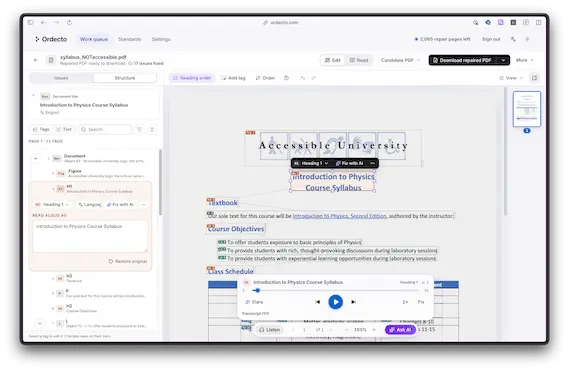Toggle the theme icon next to translate

click(x=527, y=39)
